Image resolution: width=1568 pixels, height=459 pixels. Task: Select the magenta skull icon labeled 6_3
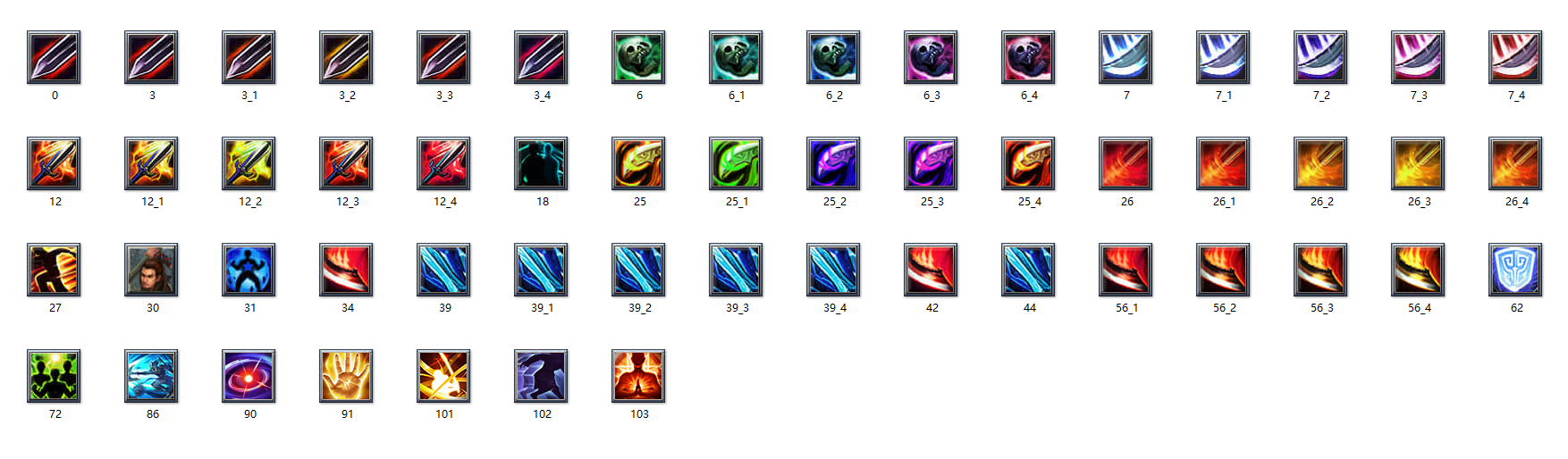931,57
